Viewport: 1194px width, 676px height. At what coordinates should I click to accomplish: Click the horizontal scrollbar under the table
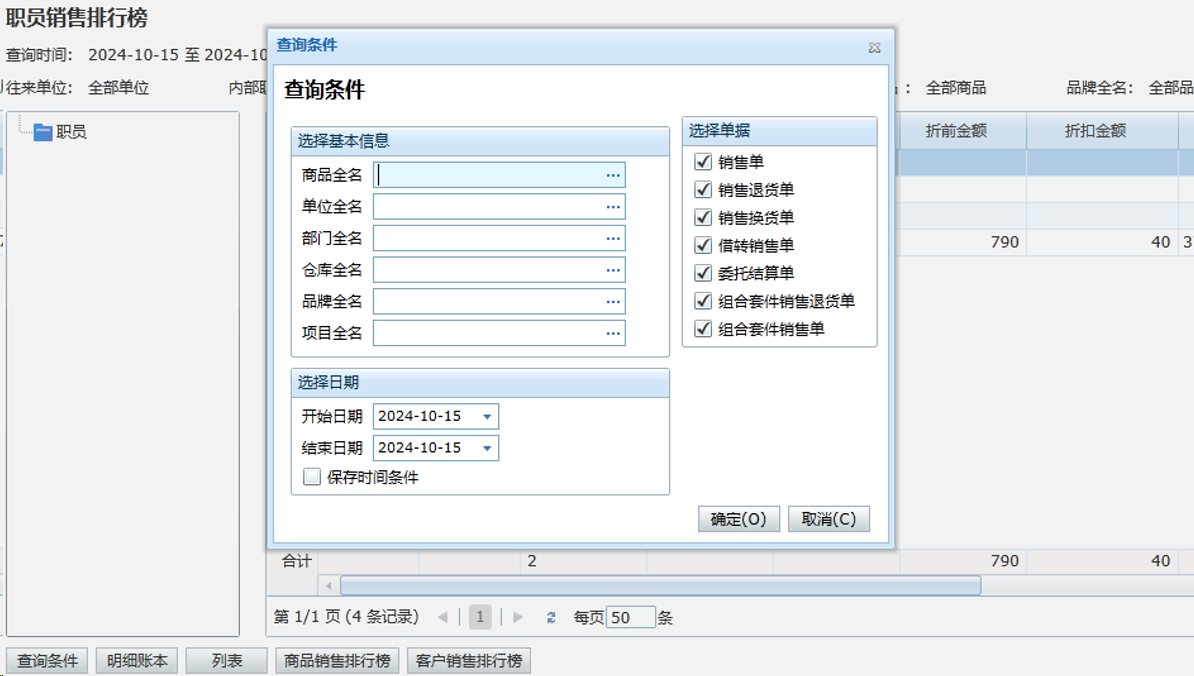click(660, 586)
